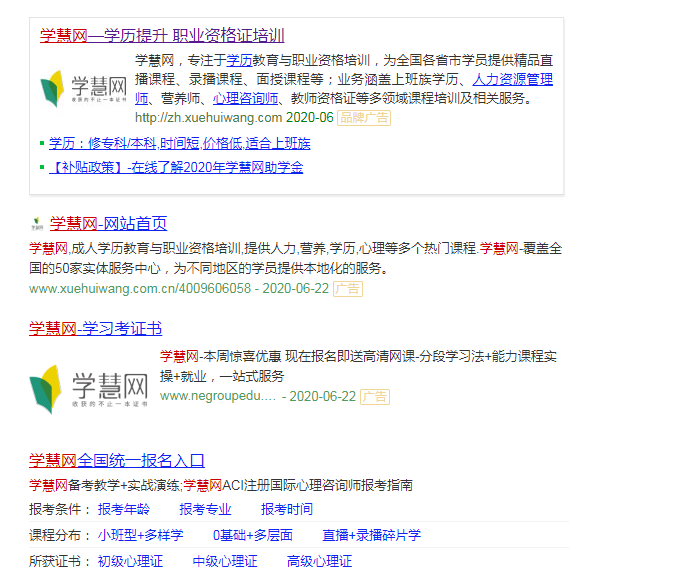Image resolution: width=678 pixels, height=573 pixels.
Task: Click the large 学慧网 logo image
Action: click(x=89, y=389)
